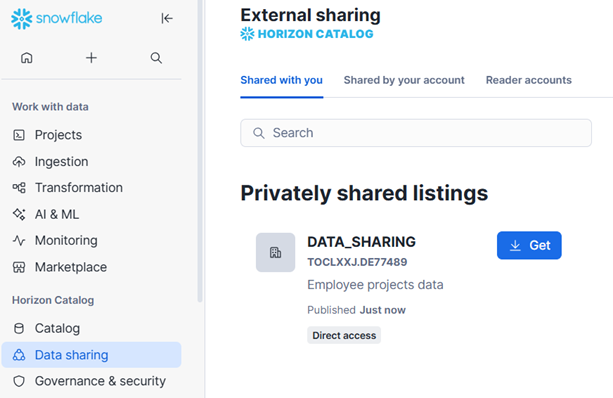Click the Monitoring pulse icon
Viewport: 613px width, 398px height.
pyautogui.click(x=19, y=240)
